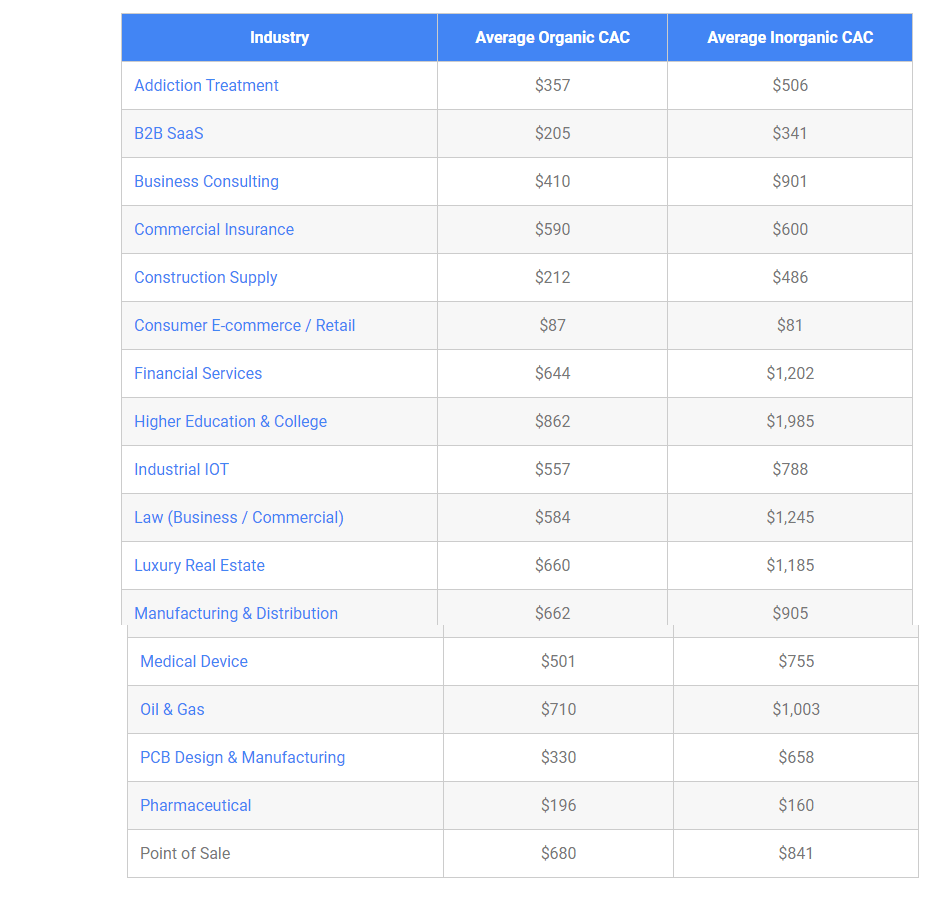This screenshot has height=898, width=942.
Task: Open the Industrial IOT link
Action: tap(181, 470)
